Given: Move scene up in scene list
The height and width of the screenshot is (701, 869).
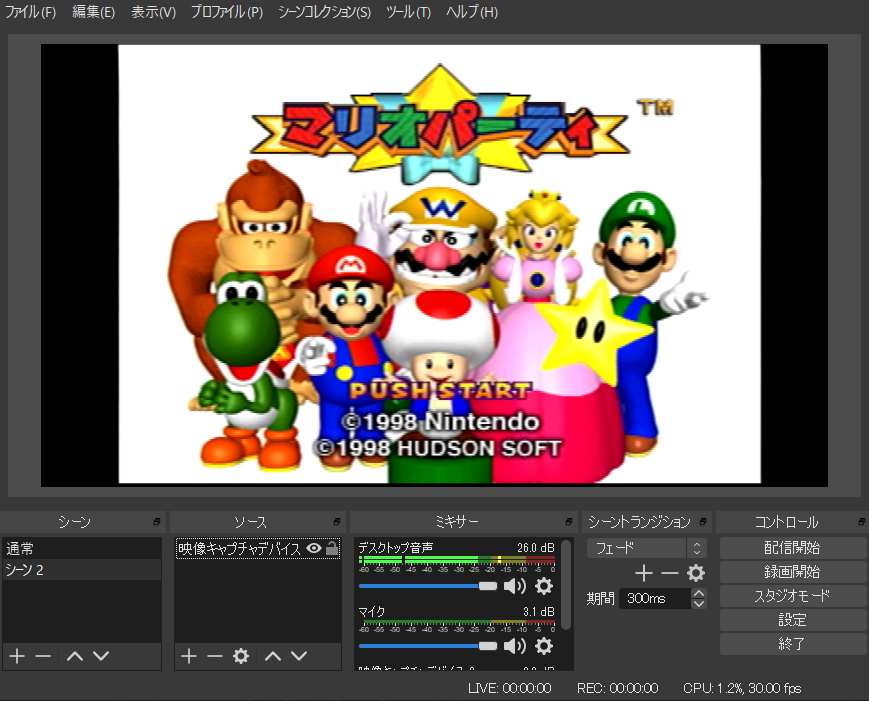Looking at the screenshot, I should click(x=75, y=656).
